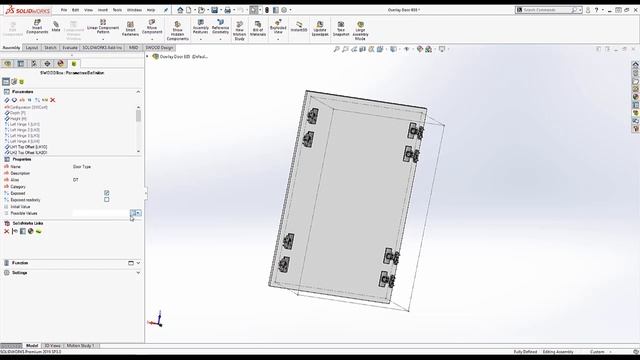Open Reference Geometry
640x360 pixels.
220,27
